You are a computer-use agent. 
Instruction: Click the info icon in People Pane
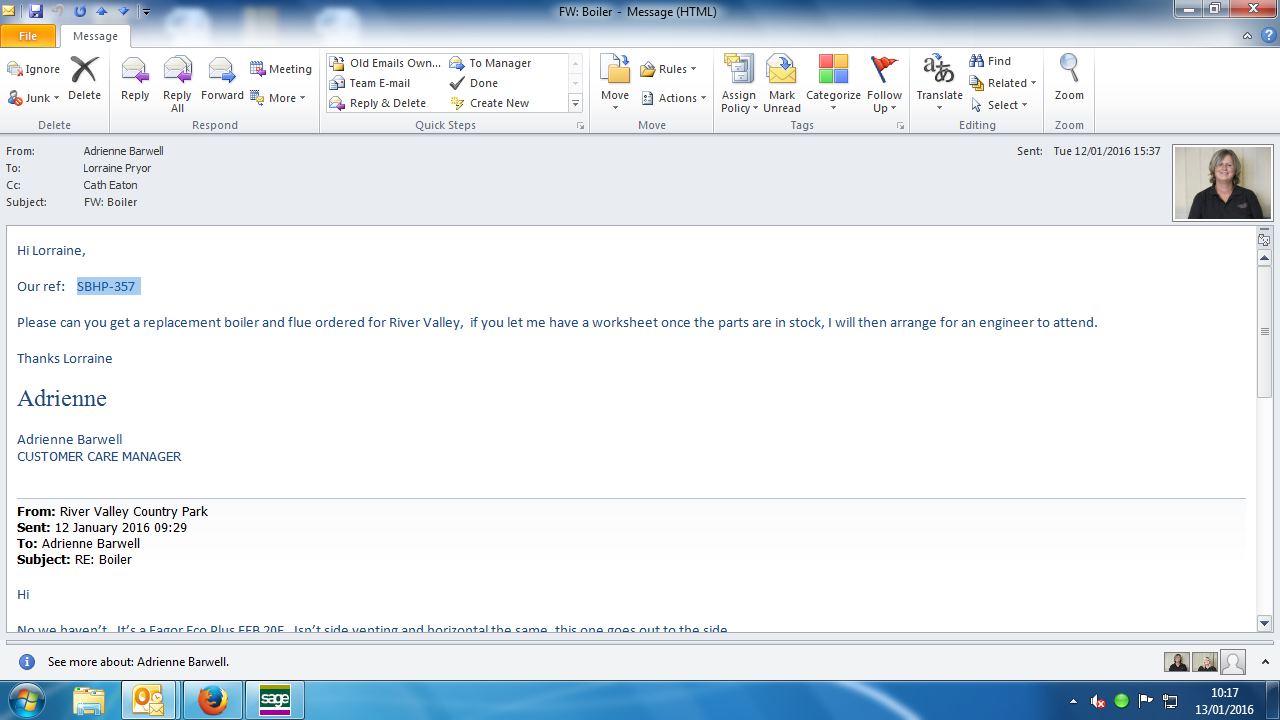point(27,662)
